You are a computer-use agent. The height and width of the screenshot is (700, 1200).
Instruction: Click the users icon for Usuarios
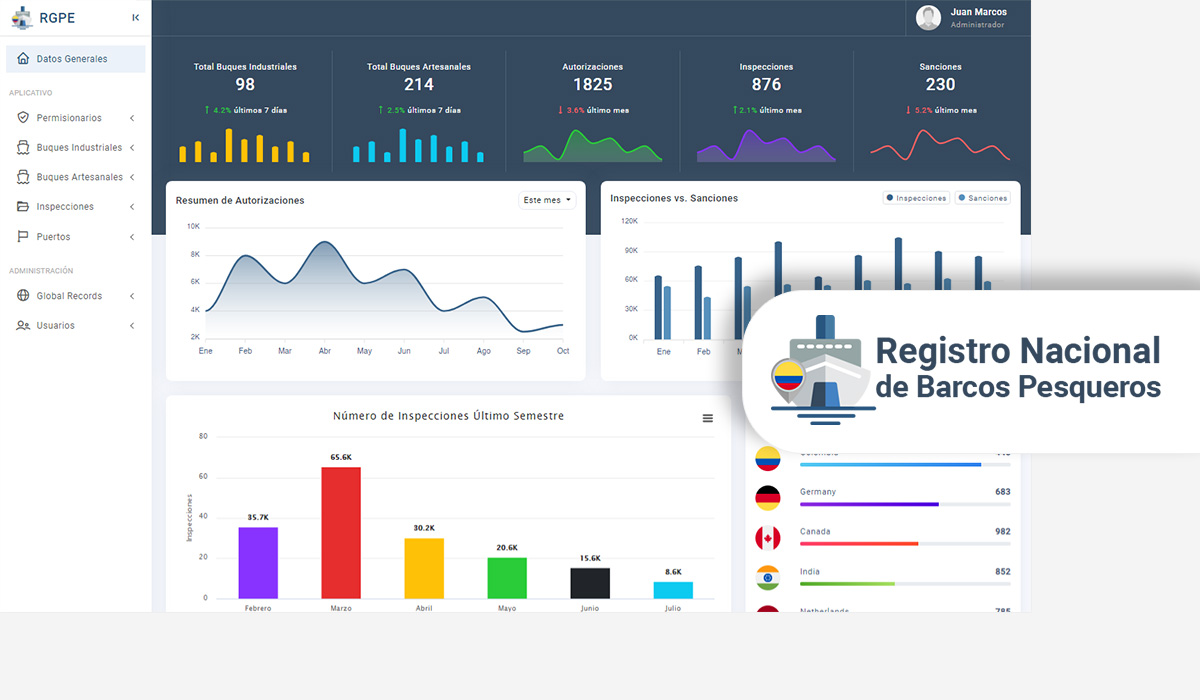click(x=23, y=326)
